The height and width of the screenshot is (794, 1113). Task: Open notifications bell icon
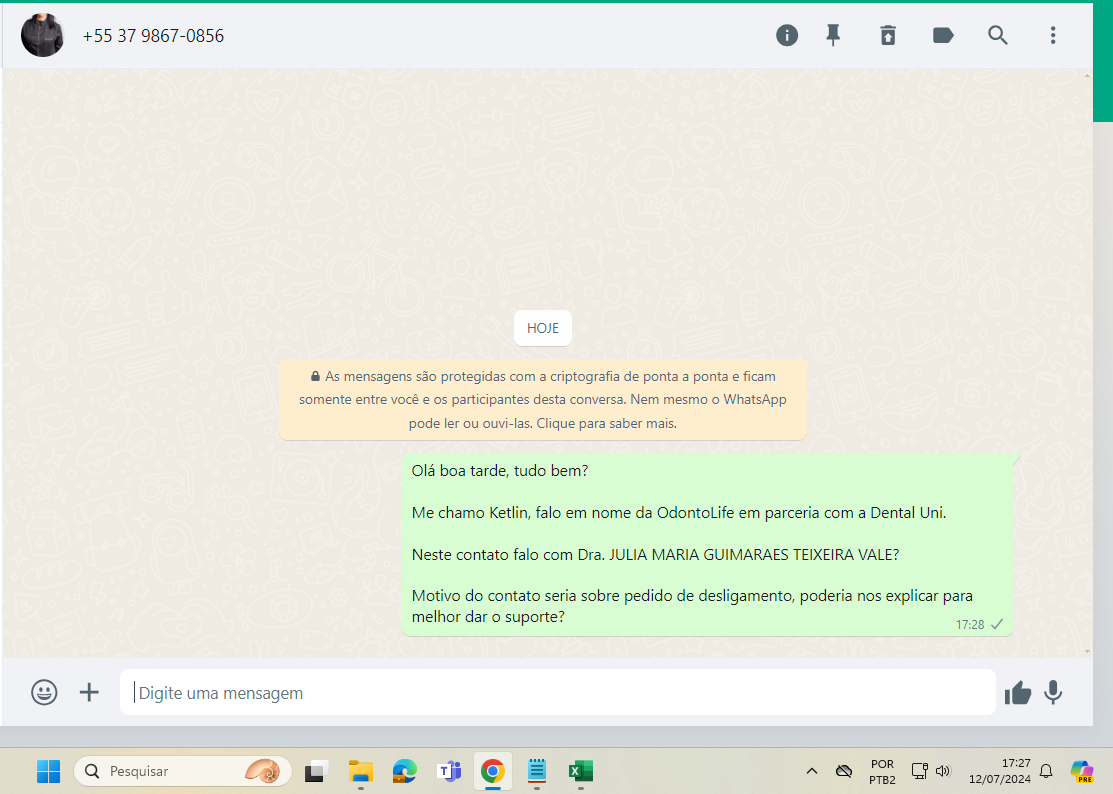tap(1046, 771)
